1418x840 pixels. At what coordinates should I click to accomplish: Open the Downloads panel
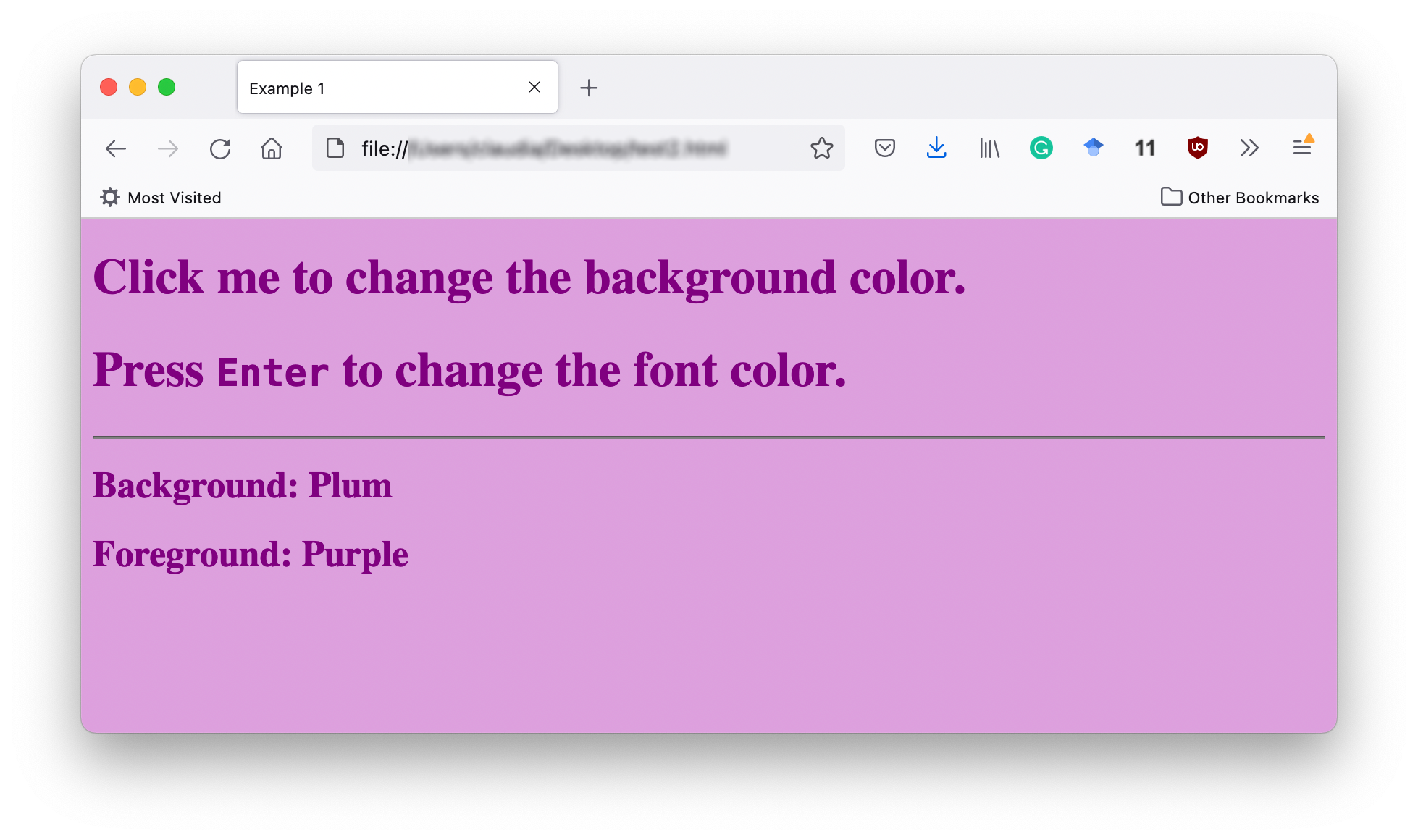click(936, 148)
